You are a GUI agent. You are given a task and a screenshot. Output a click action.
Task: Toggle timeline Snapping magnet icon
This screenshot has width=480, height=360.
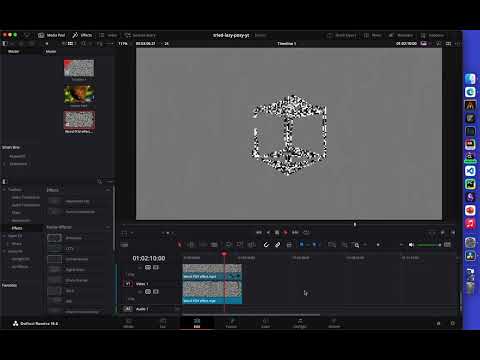pos(266,245)
